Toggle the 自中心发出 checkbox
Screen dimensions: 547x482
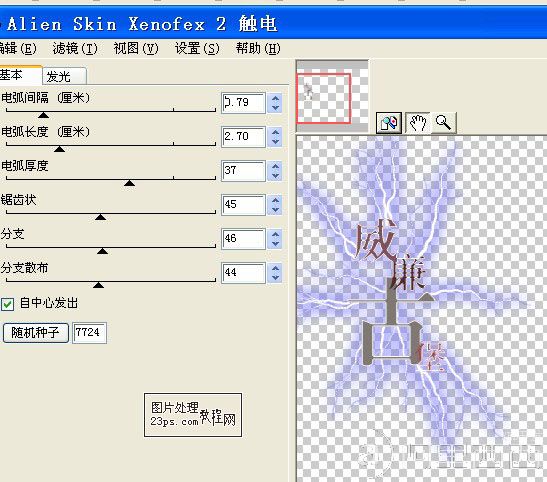pyautogui.click(x=7, y=304)
